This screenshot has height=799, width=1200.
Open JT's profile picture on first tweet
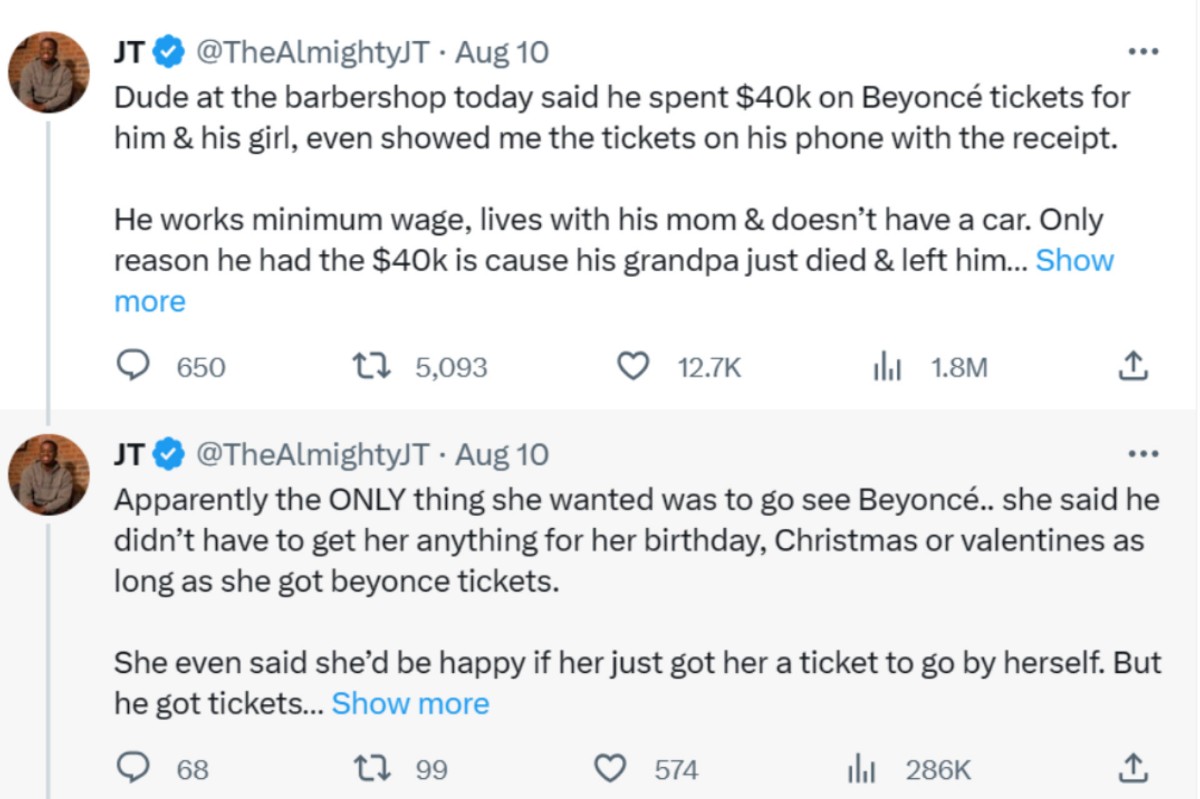49,72
